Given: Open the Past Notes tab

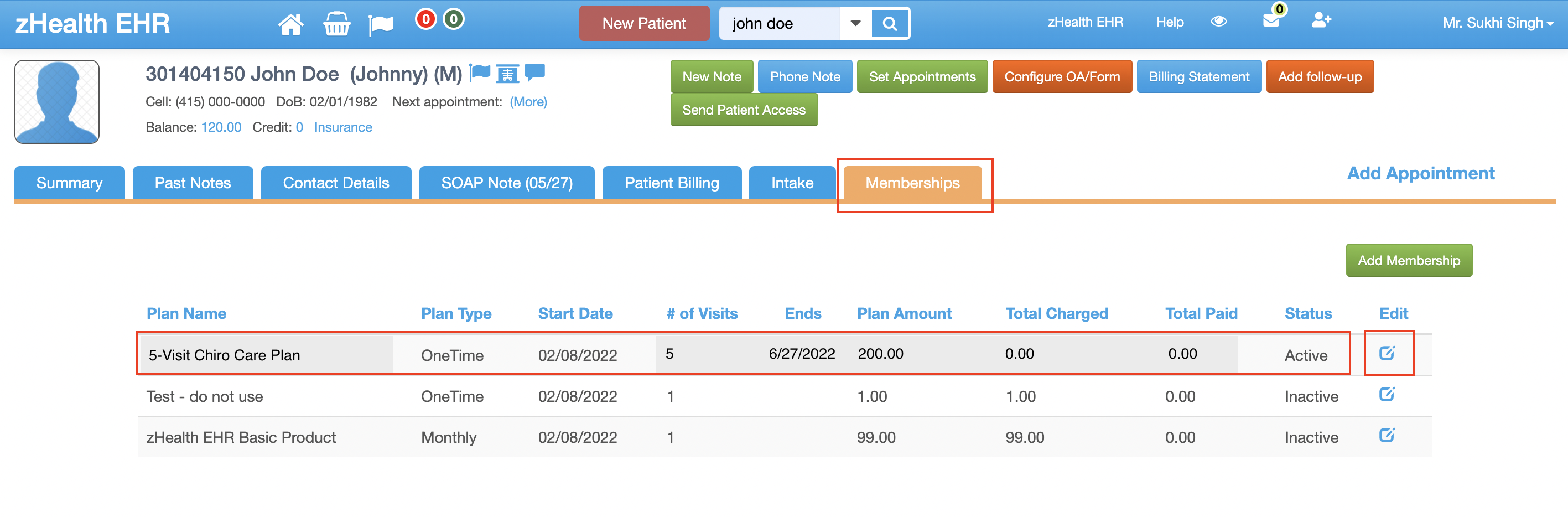Looking at the screenshot, I should point(193,183).
